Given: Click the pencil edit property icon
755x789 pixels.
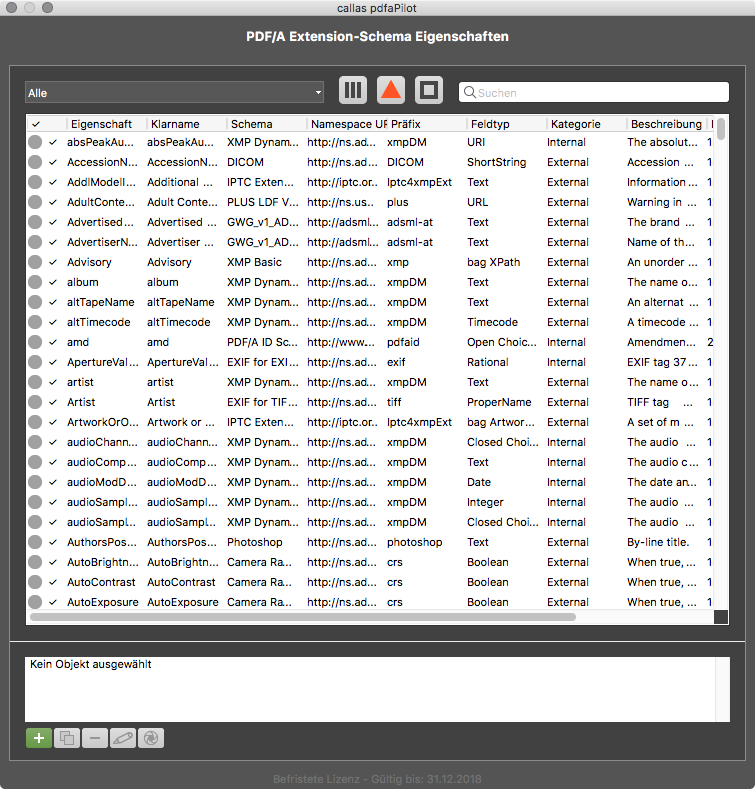Looking at the screenshot, I should click(123, 738).
